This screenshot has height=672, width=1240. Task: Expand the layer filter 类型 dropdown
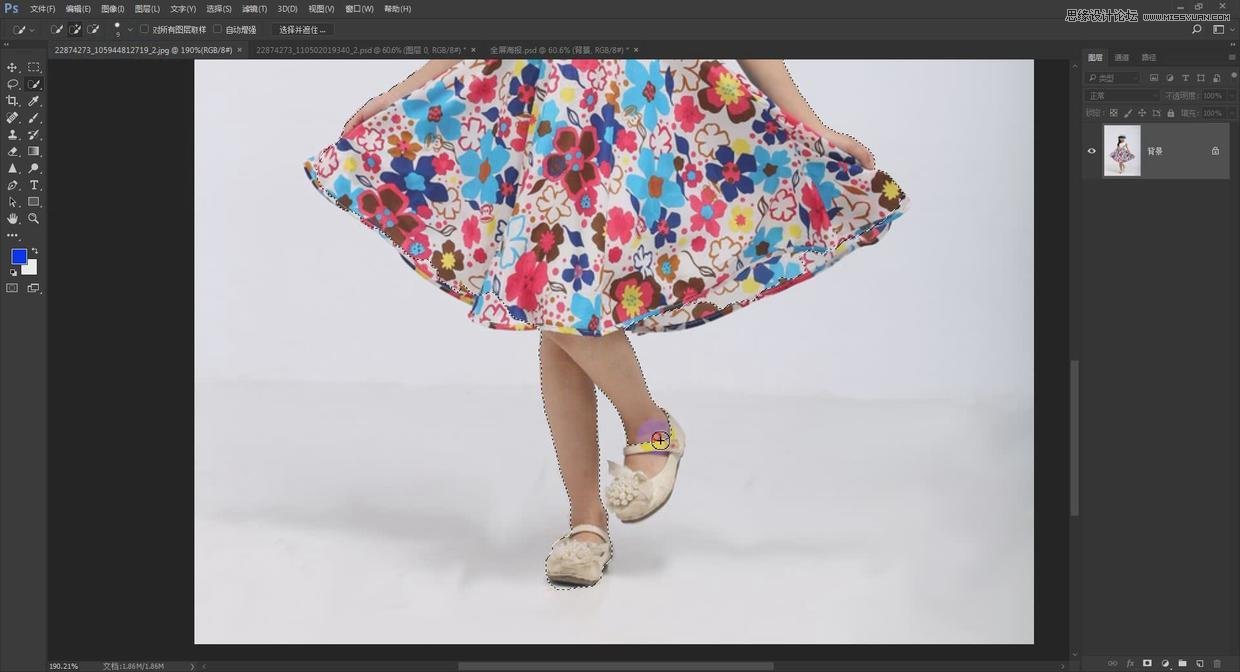point(1113,78)
